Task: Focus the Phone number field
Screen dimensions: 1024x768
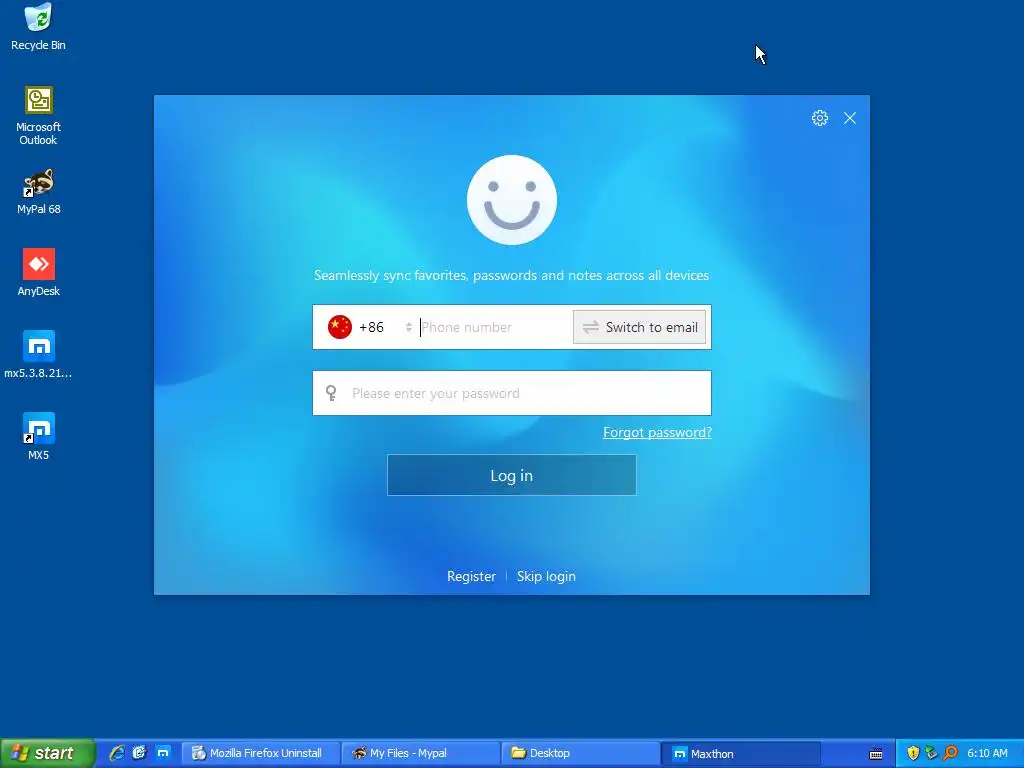Action: tap(495, 327)
